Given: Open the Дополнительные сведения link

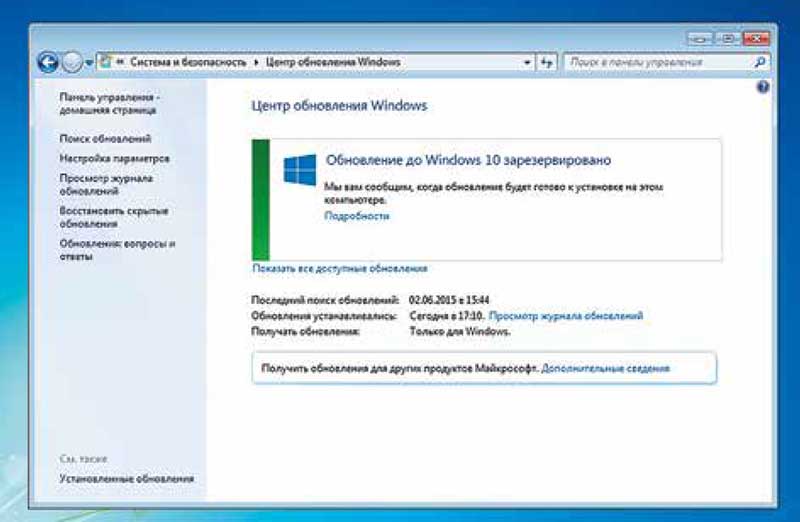Looking at the screenshot, I should (x=605, y=368).
